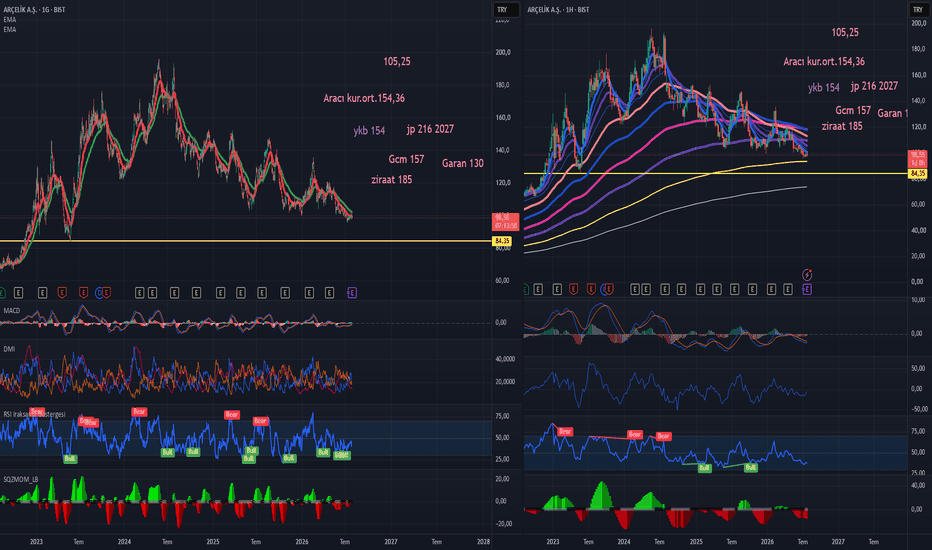Open TRY currency selector on daily chart
This screenshot has width=932, height=550.
coord(505,10)
